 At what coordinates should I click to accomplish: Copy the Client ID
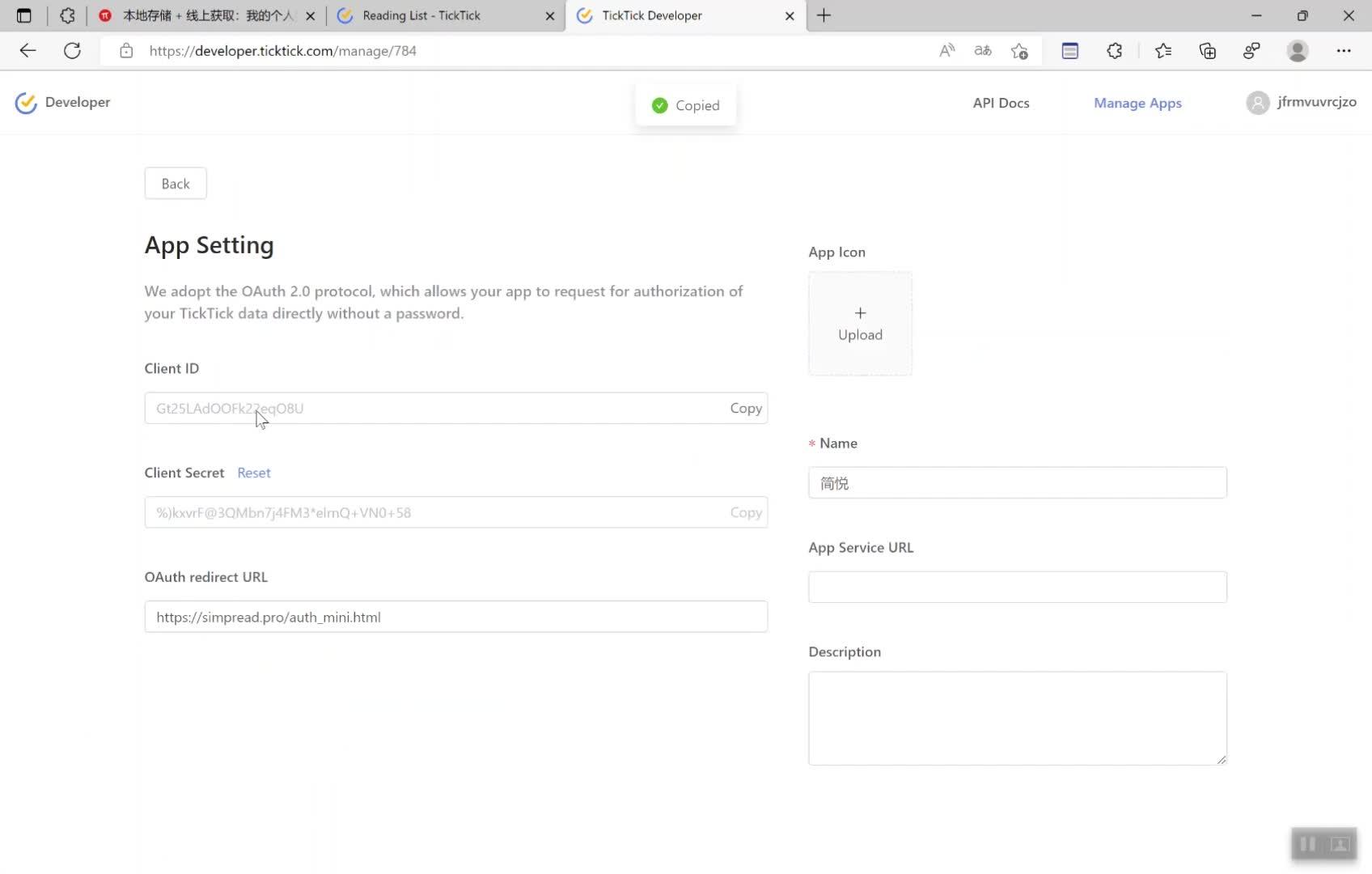pos(746,409)
